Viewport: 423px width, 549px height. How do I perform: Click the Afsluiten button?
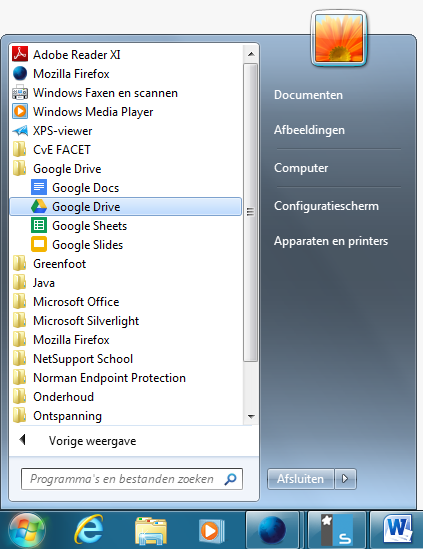tap(300, 479)
